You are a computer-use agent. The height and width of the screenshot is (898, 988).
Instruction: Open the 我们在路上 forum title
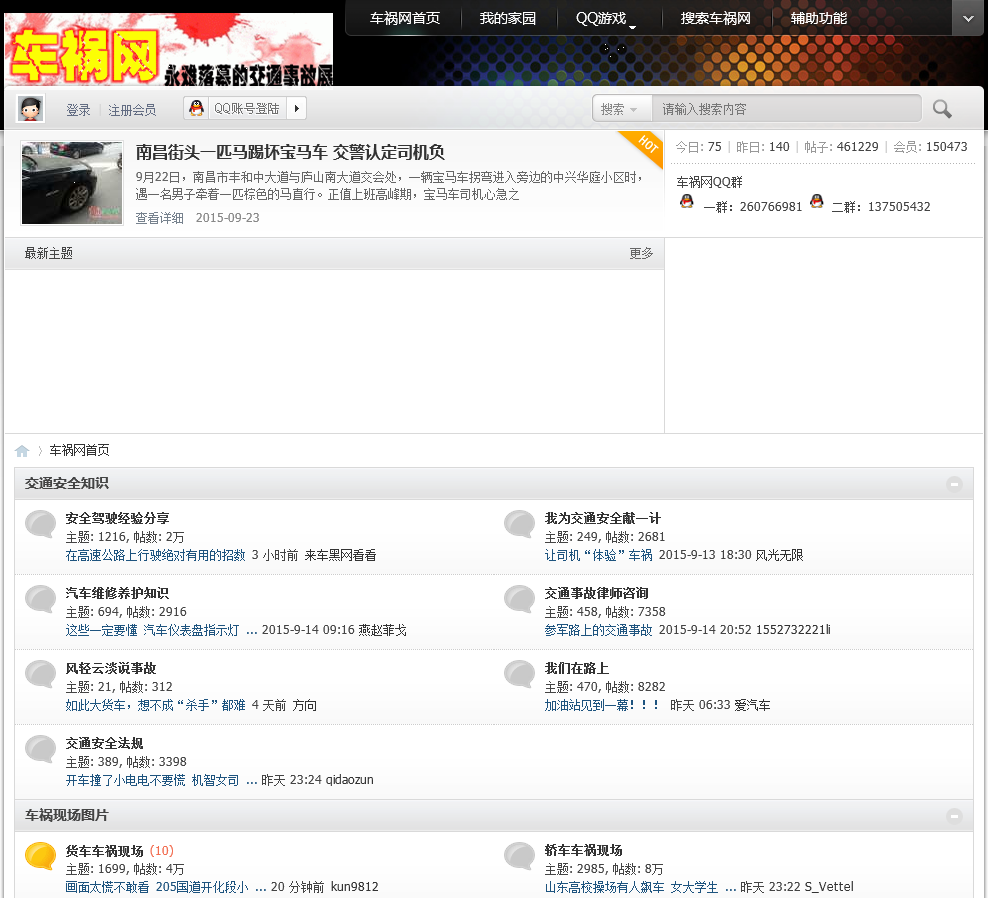577,668
